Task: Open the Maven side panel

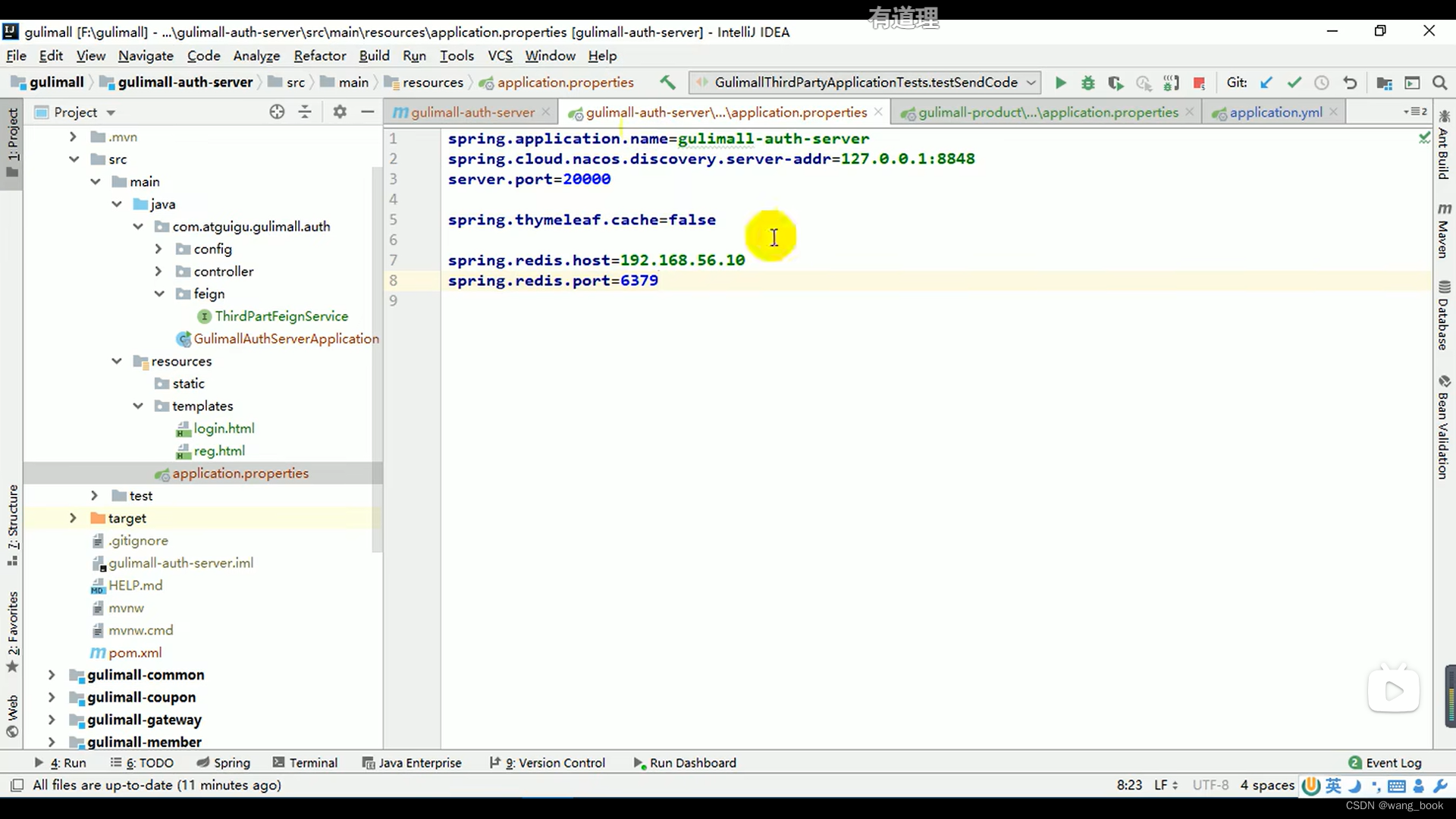Action: pyautogui.click(x=1443, y=230)
